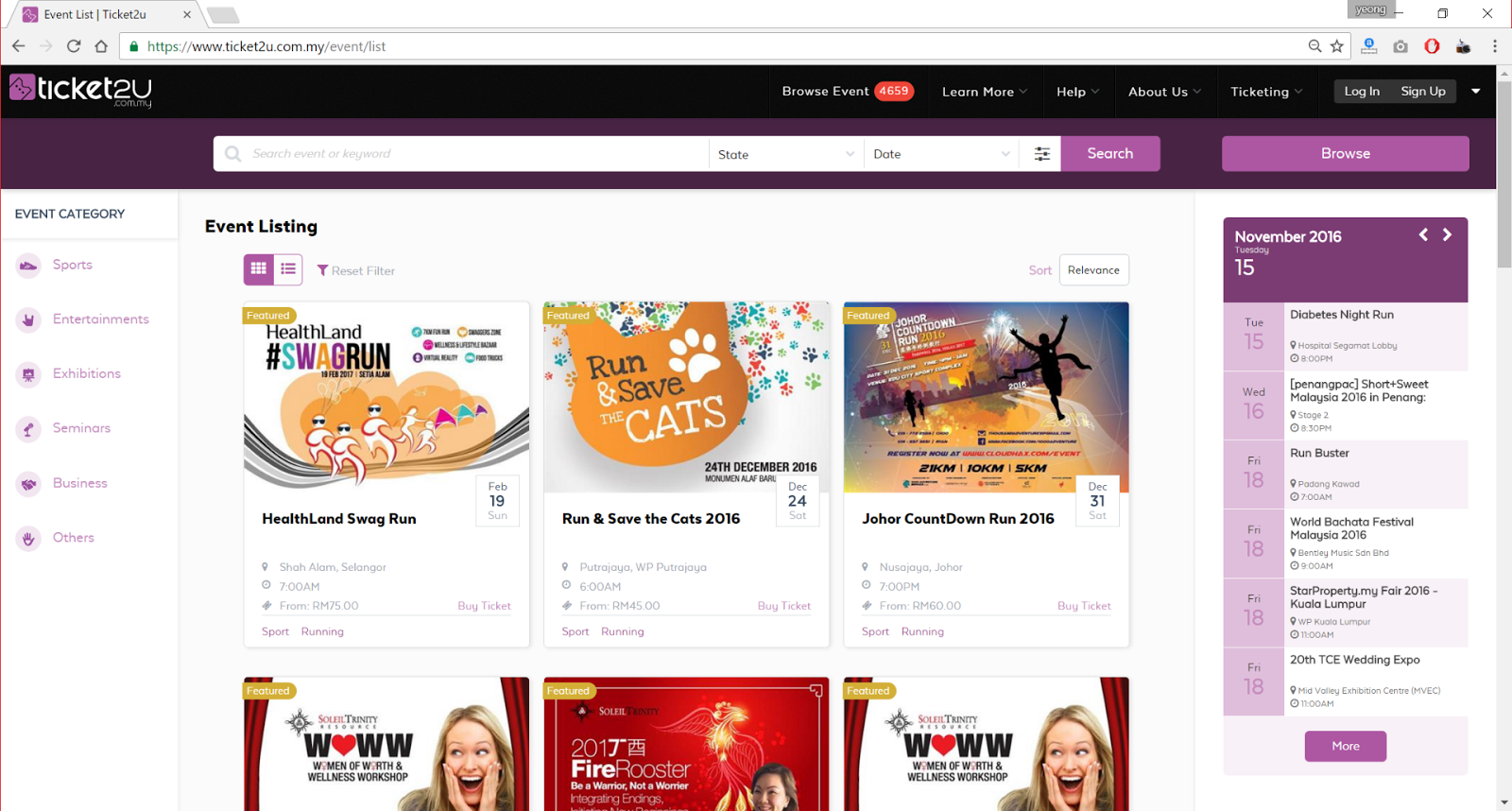Close the Event List browser tab
Viewport: 1512px width, 811px height.
[x=187, y=14]
